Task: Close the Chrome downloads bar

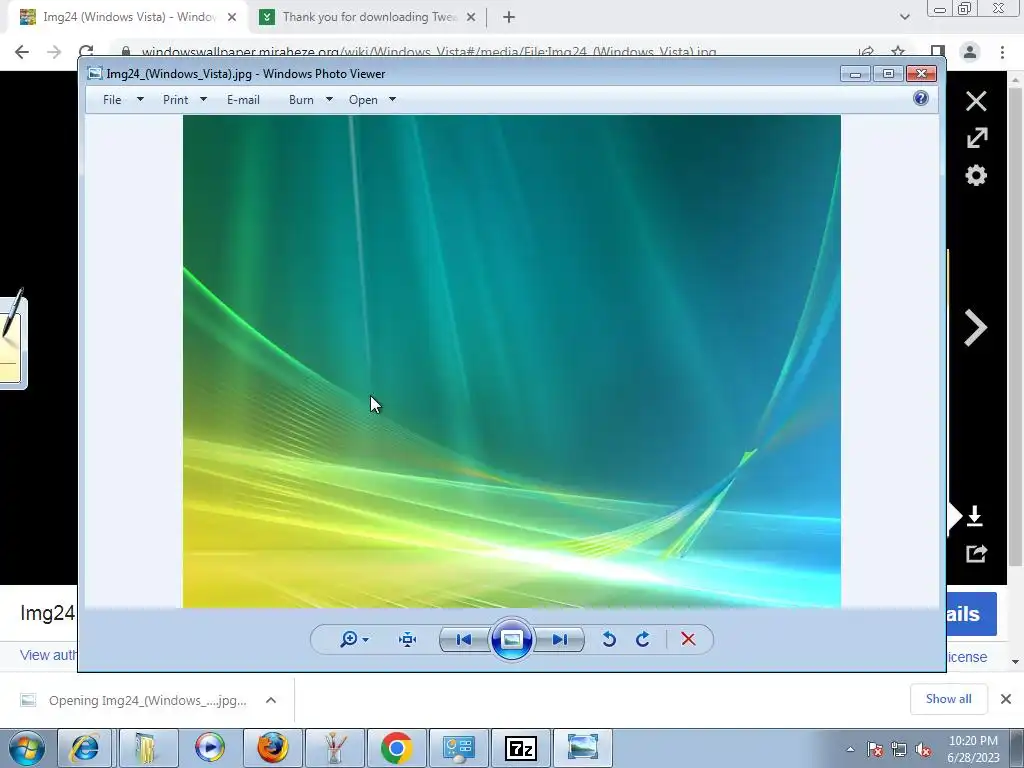Action: [1006, 699]
